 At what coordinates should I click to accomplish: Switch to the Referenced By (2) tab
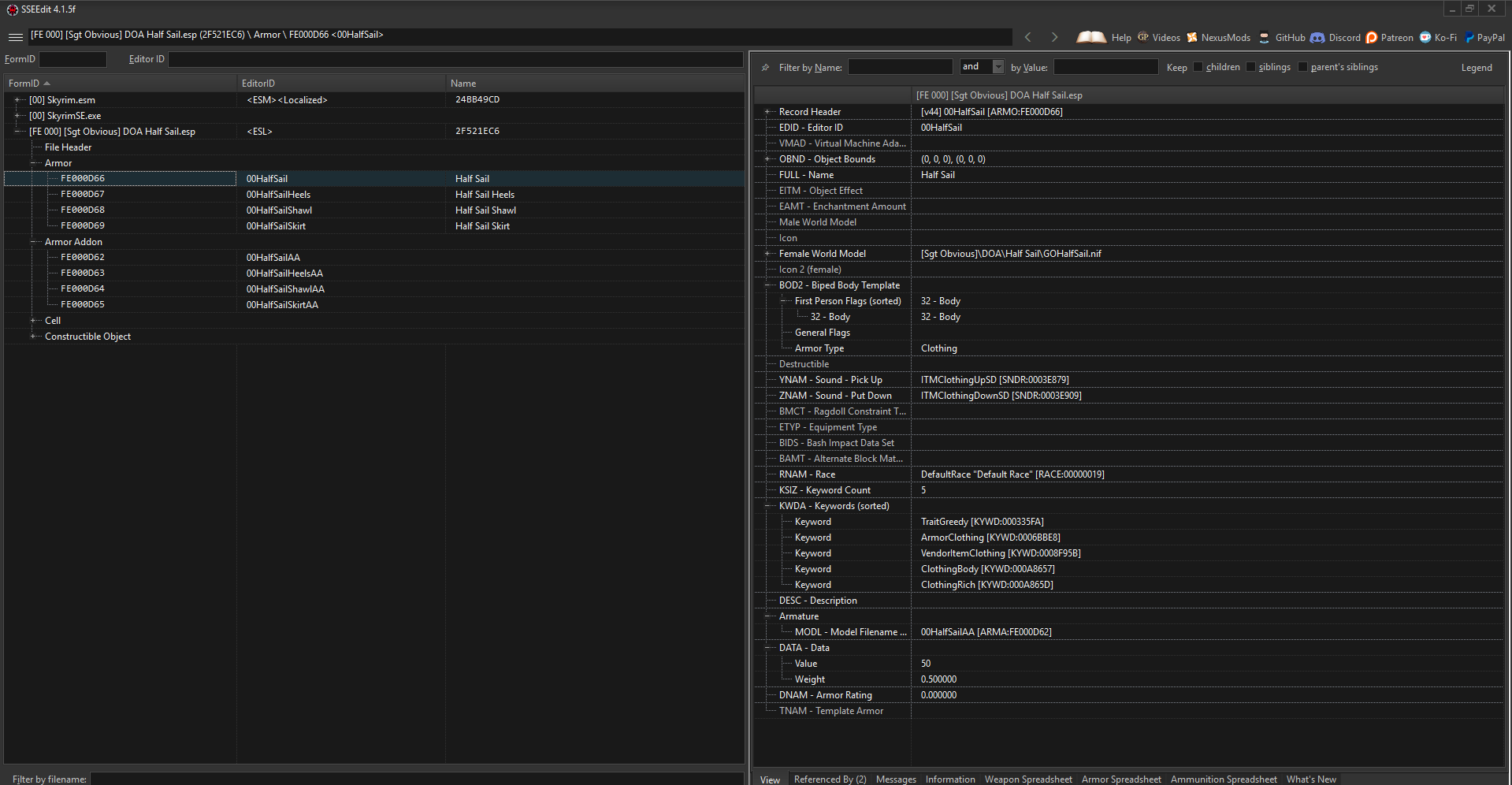click(830, 779)
